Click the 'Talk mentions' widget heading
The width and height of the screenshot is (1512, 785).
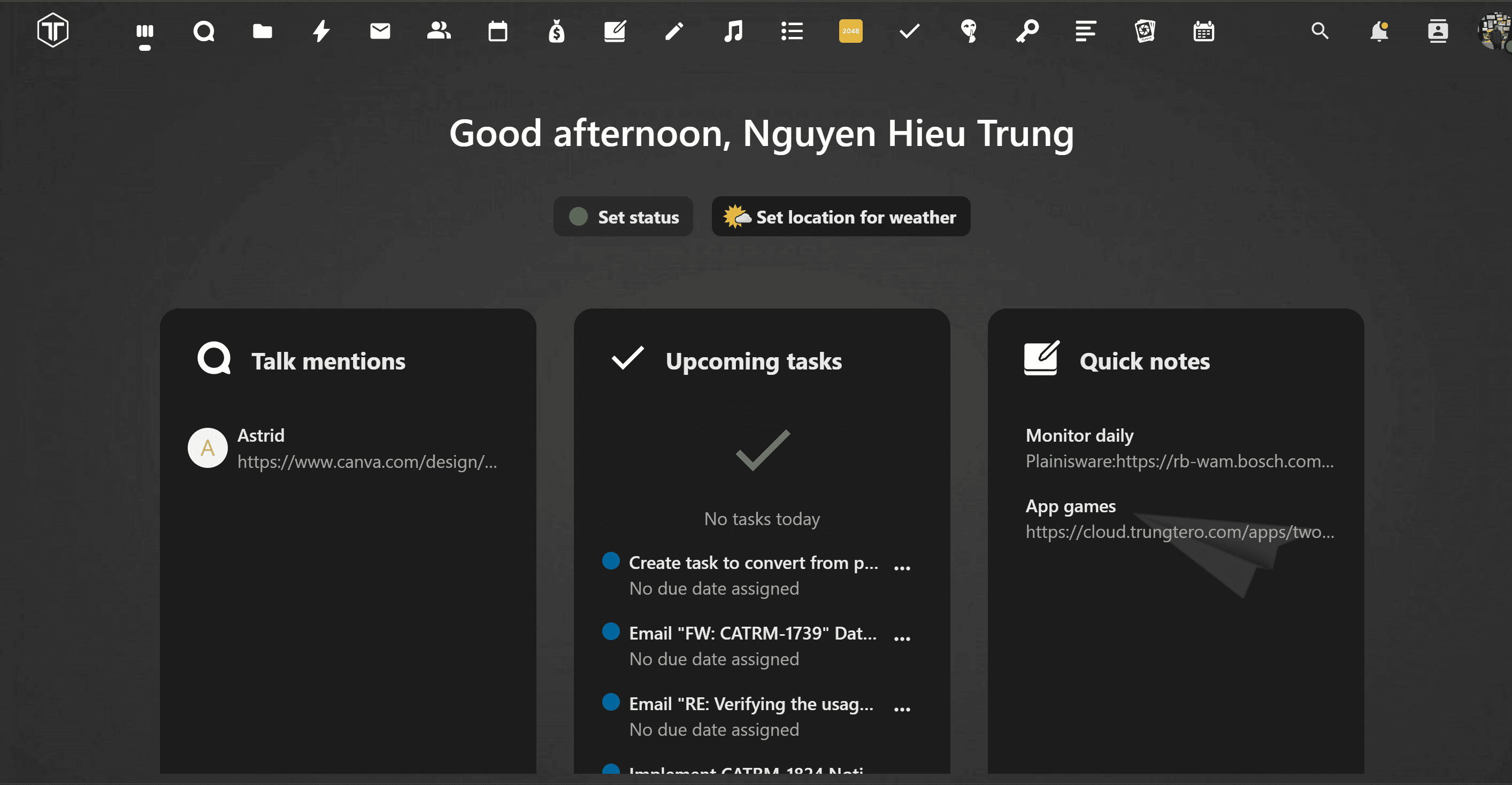click(x=328, y=361)
